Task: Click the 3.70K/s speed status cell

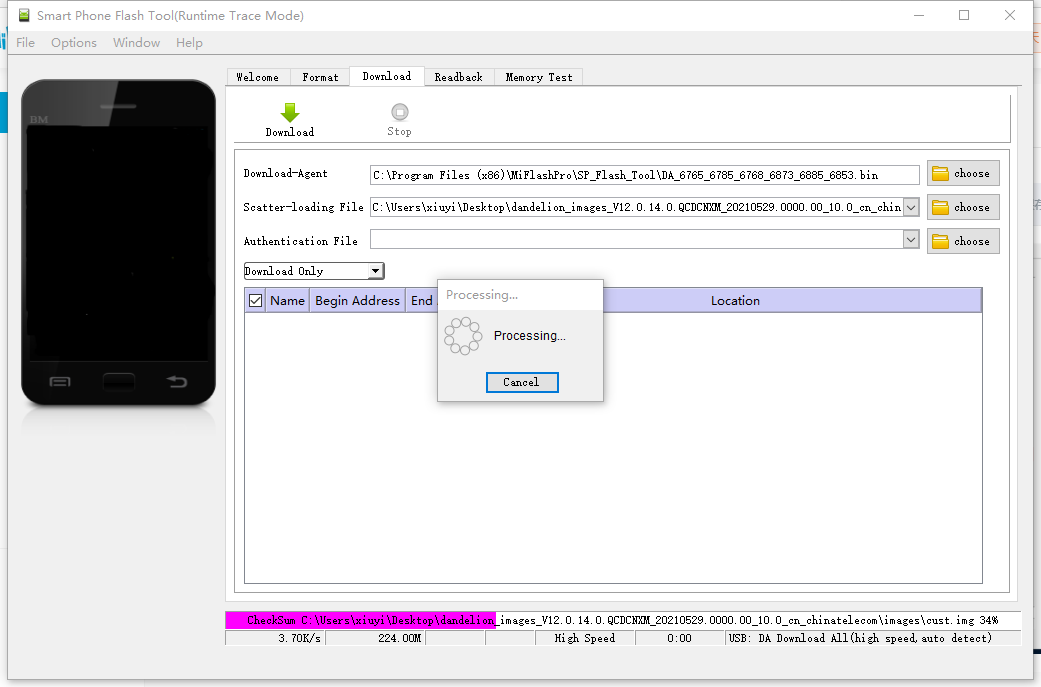Action: 276,638
